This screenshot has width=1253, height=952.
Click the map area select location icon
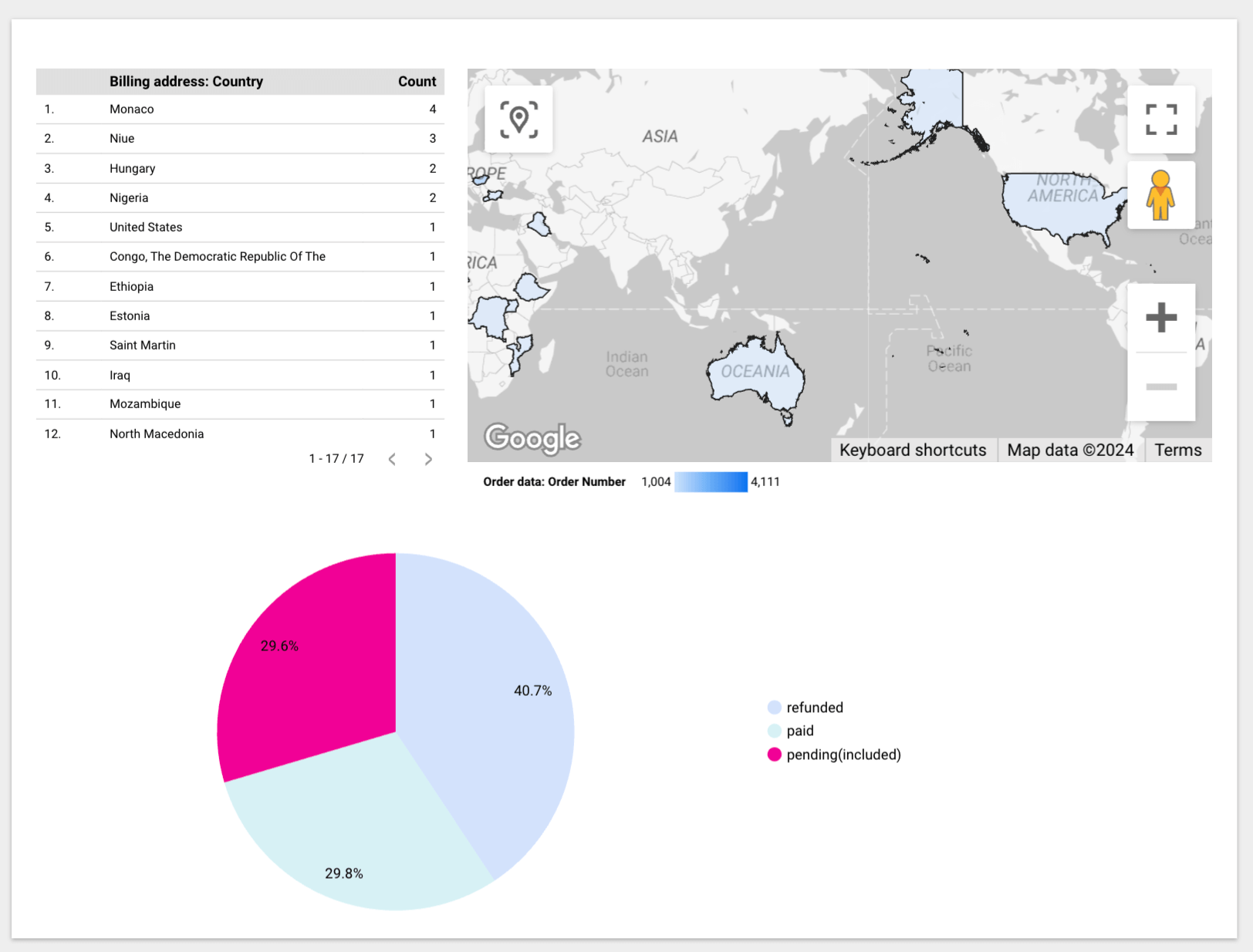(518, 120)
